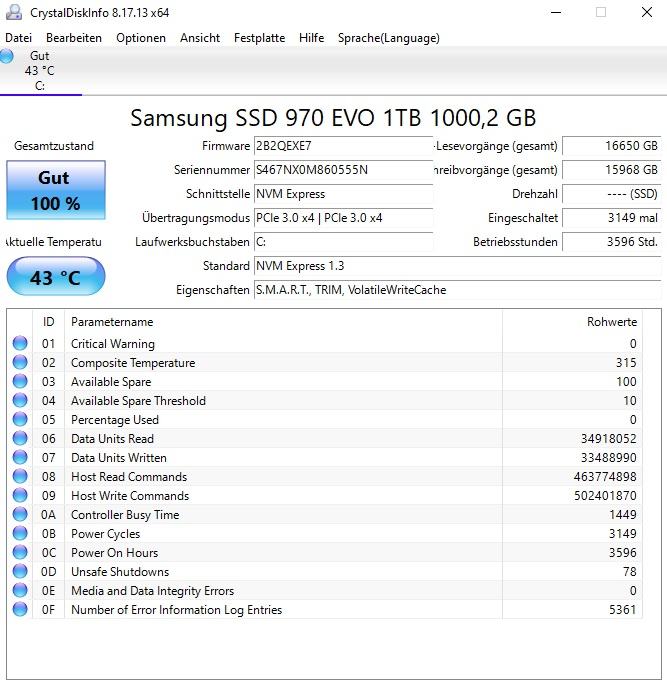Viewport: 667px width, 686px height.
Task: Click raw value 5361 for Error Log Entries
Action: [x=623, y=610]
